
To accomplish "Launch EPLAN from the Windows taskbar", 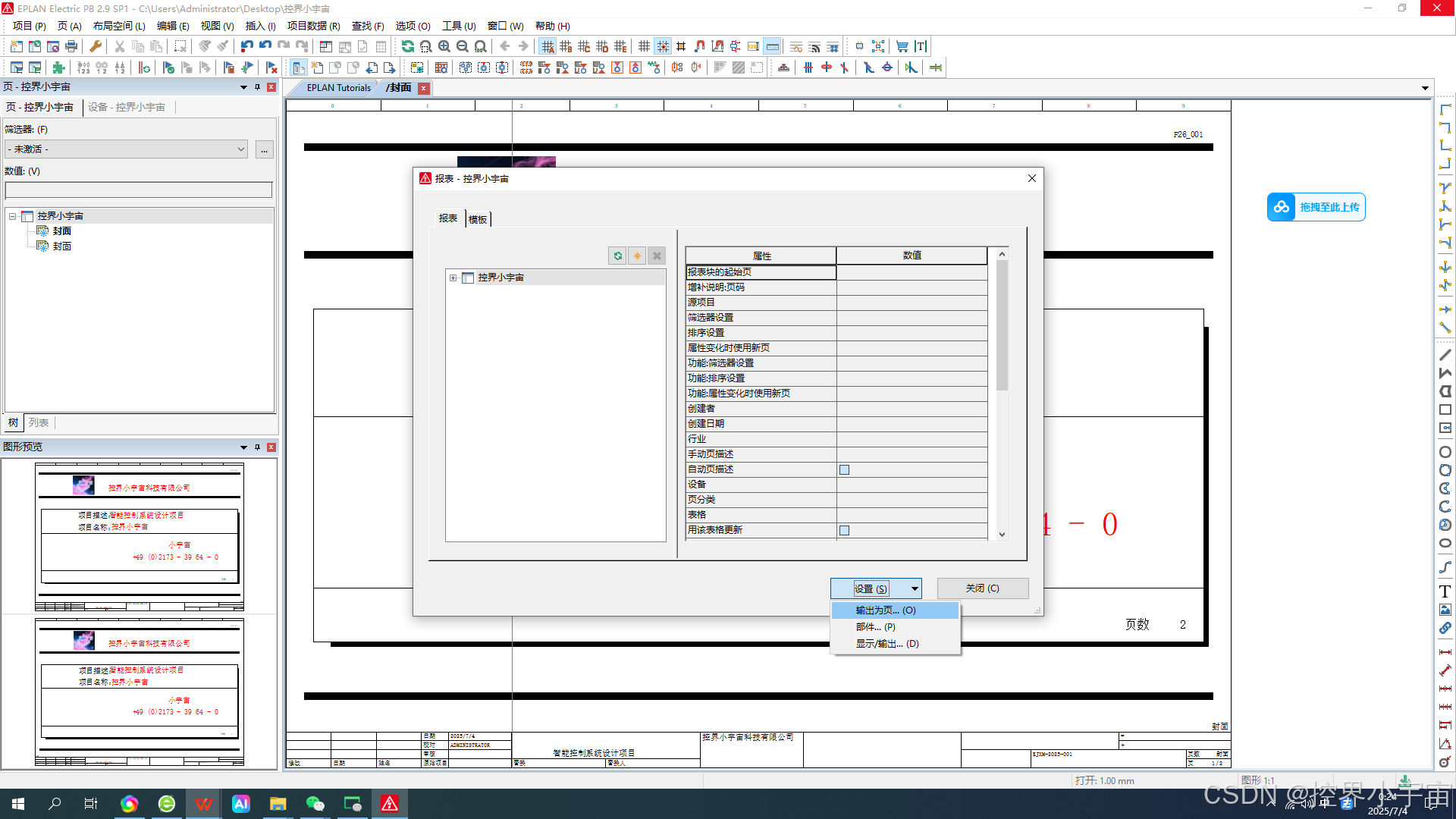I will 390,803.
